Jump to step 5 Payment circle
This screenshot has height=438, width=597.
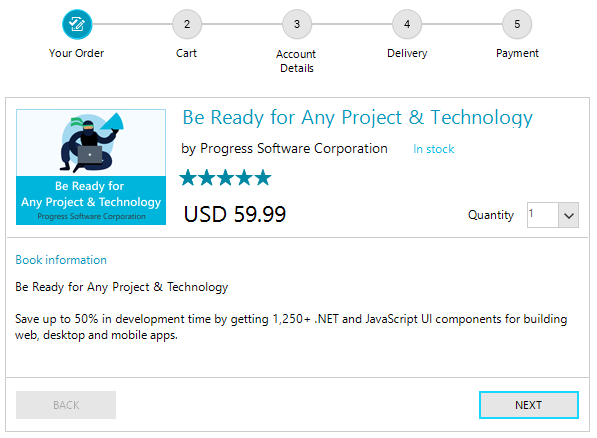click(x=517, y=24)
